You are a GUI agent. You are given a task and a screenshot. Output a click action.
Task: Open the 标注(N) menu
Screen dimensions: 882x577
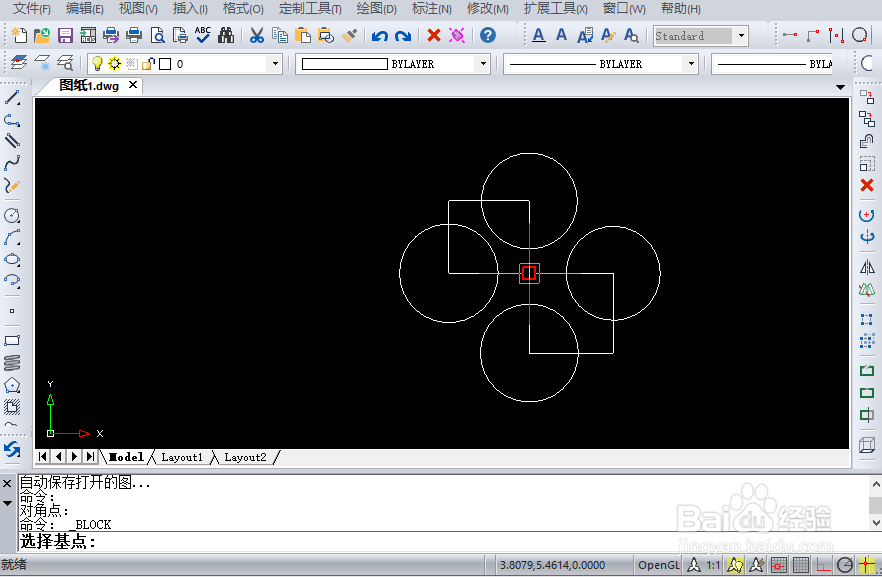(431, 8)
